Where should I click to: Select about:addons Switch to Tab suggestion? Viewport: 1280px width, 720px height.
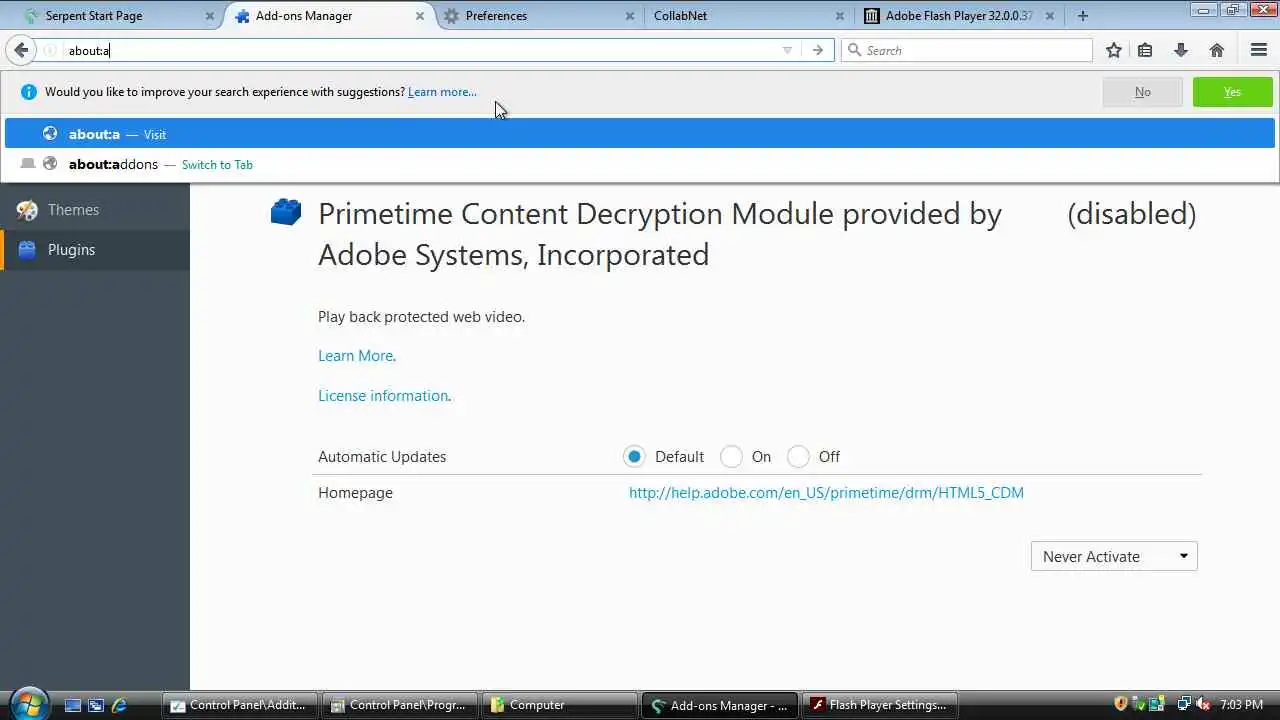click(640, 164)
